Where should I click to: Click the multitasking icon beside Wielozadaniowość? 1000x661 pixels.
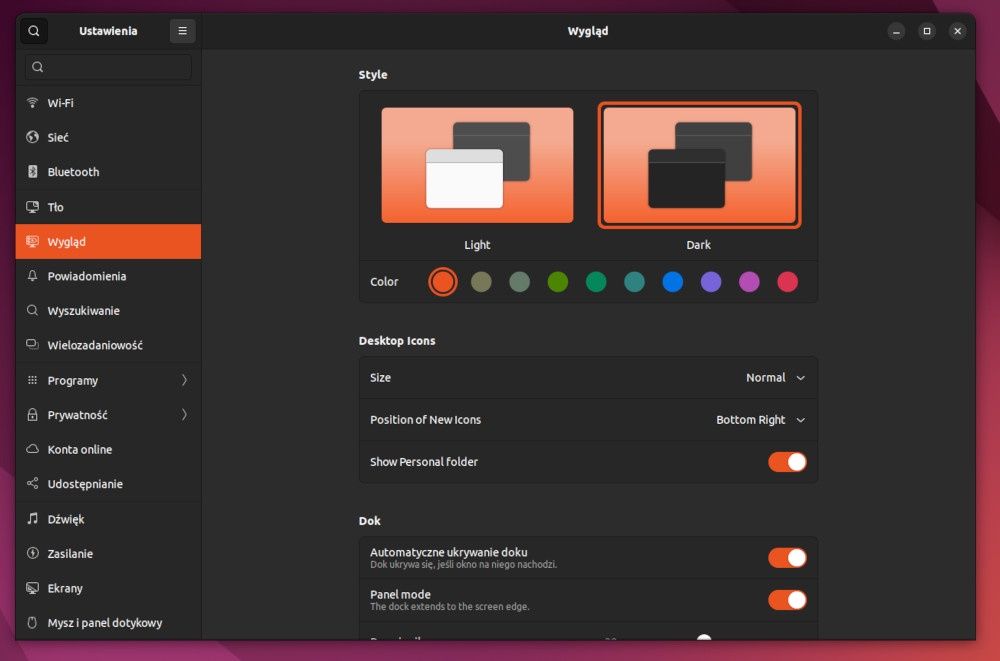[33, 345]
